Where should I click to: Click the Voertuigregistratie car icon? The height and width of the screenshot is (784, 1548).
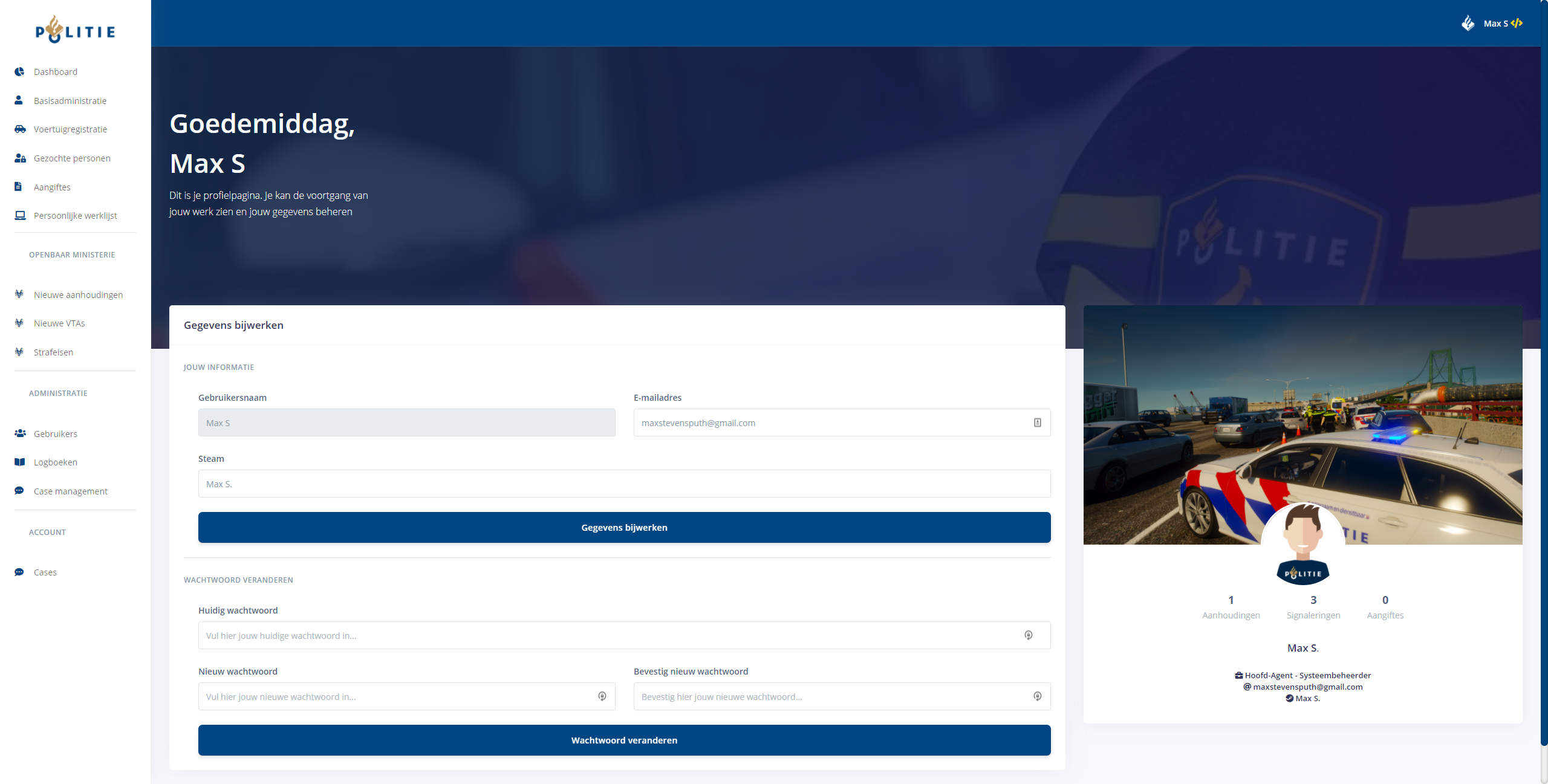pyautogui.click(x=19, y=129)
